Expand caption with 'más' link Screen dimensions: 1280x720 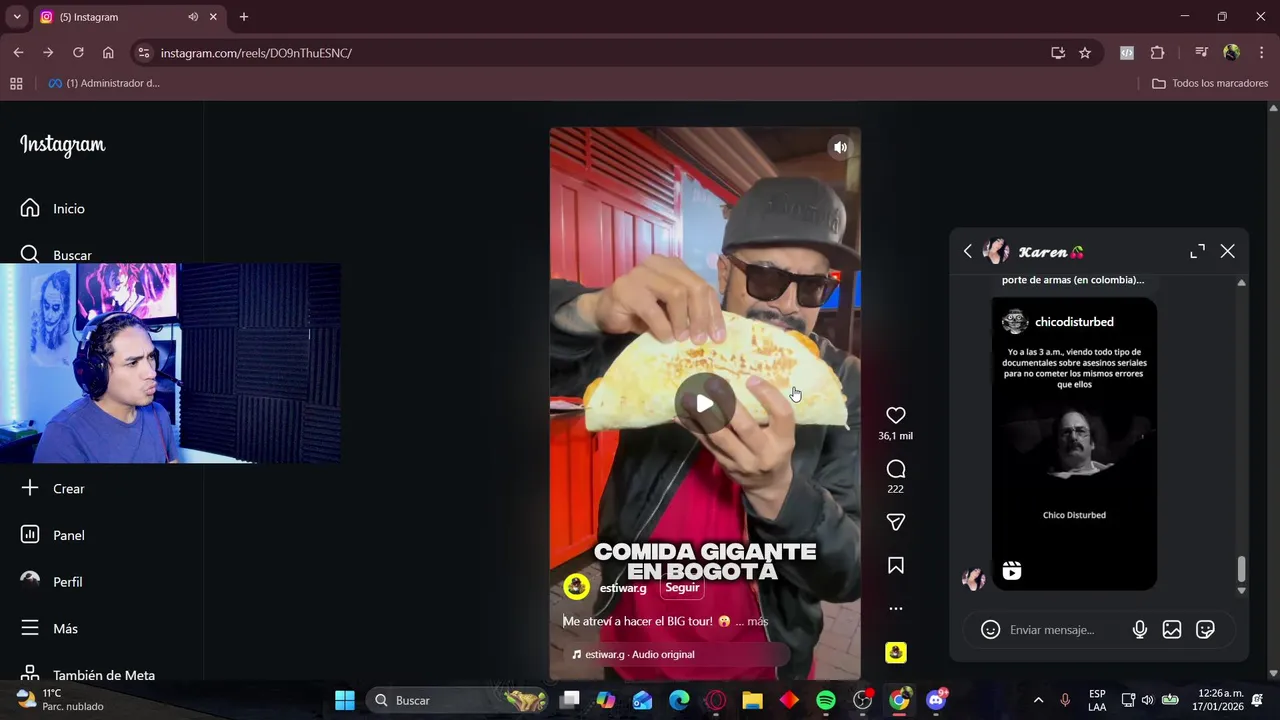pyautogui.click(x=757, y=621)
